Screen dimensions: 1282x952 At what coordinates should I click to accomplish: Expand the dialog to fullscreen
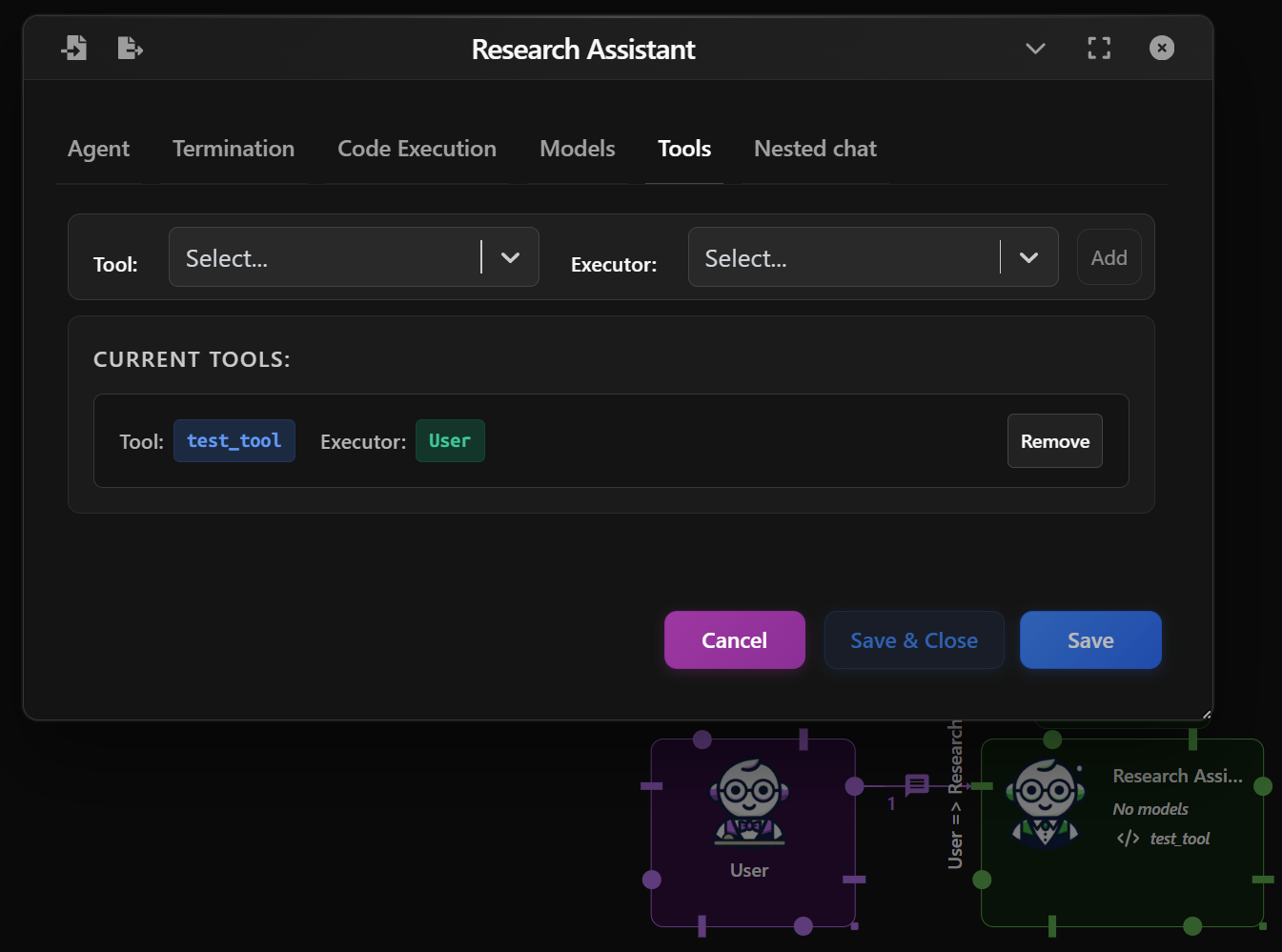(1098, 48)
